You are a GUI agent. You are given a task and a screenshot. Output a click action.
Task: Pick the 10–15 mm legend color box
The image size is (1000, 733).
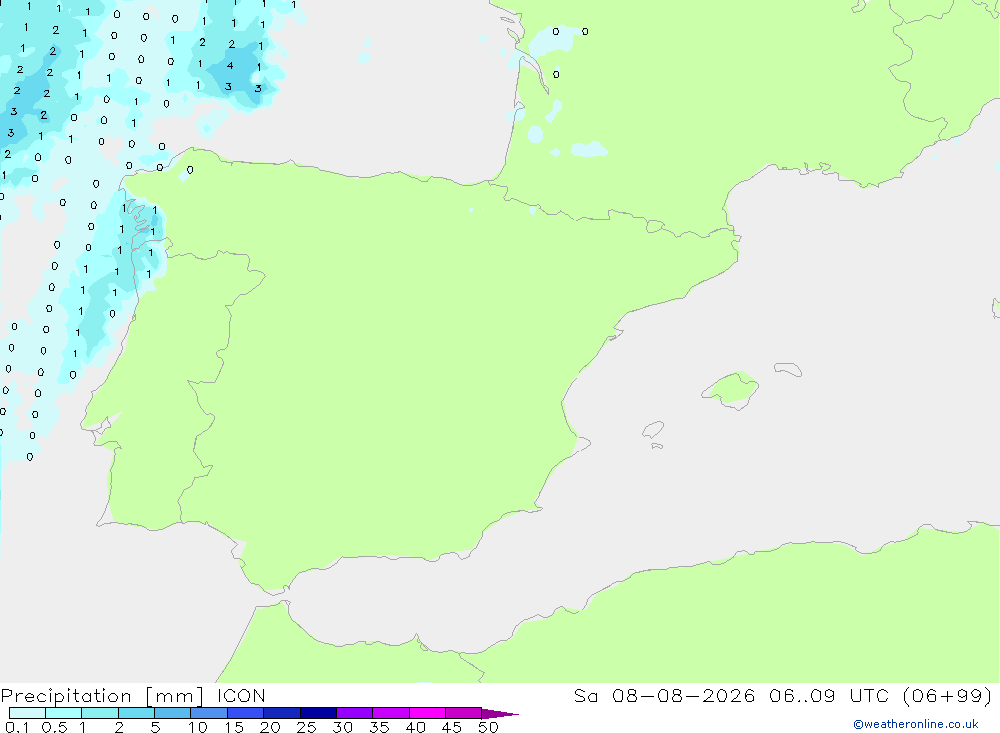click(209, 713)
